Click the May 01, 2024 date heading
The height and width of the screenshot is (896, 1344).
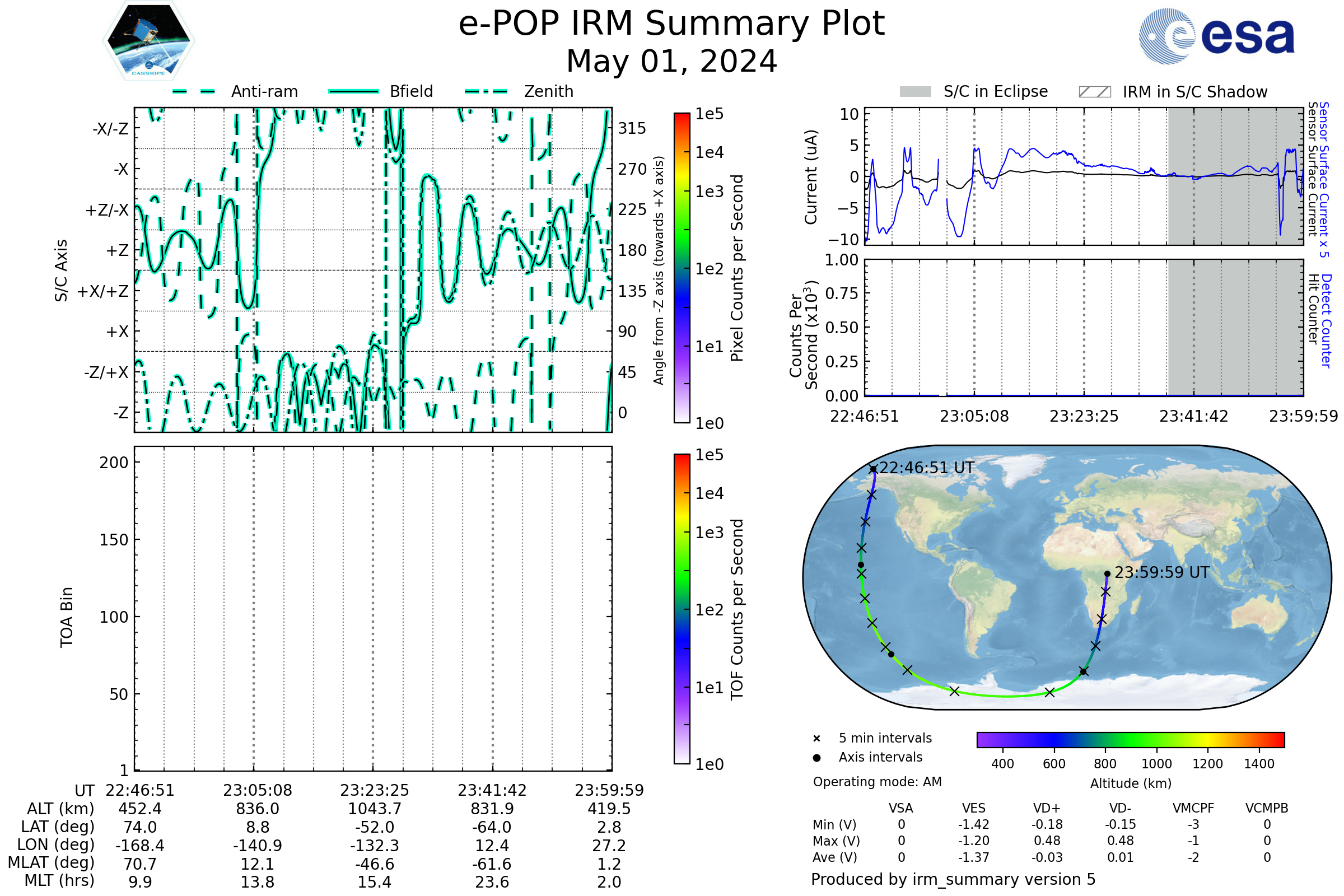click(x=671, y=62)
